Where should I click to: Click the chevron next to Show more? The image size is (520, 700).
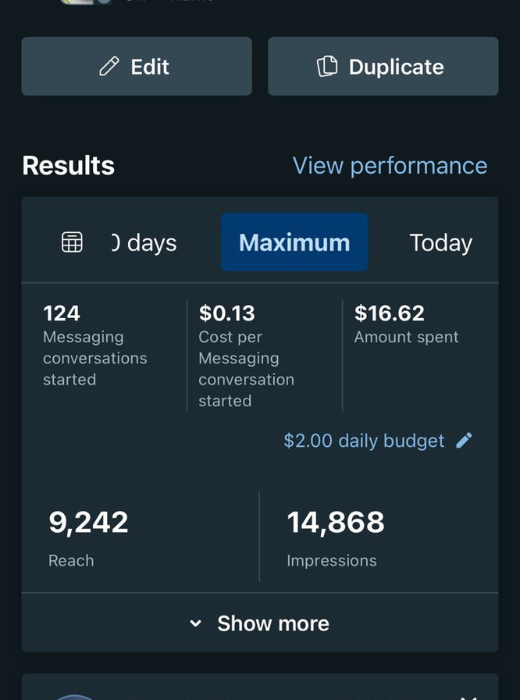(196, 623)
